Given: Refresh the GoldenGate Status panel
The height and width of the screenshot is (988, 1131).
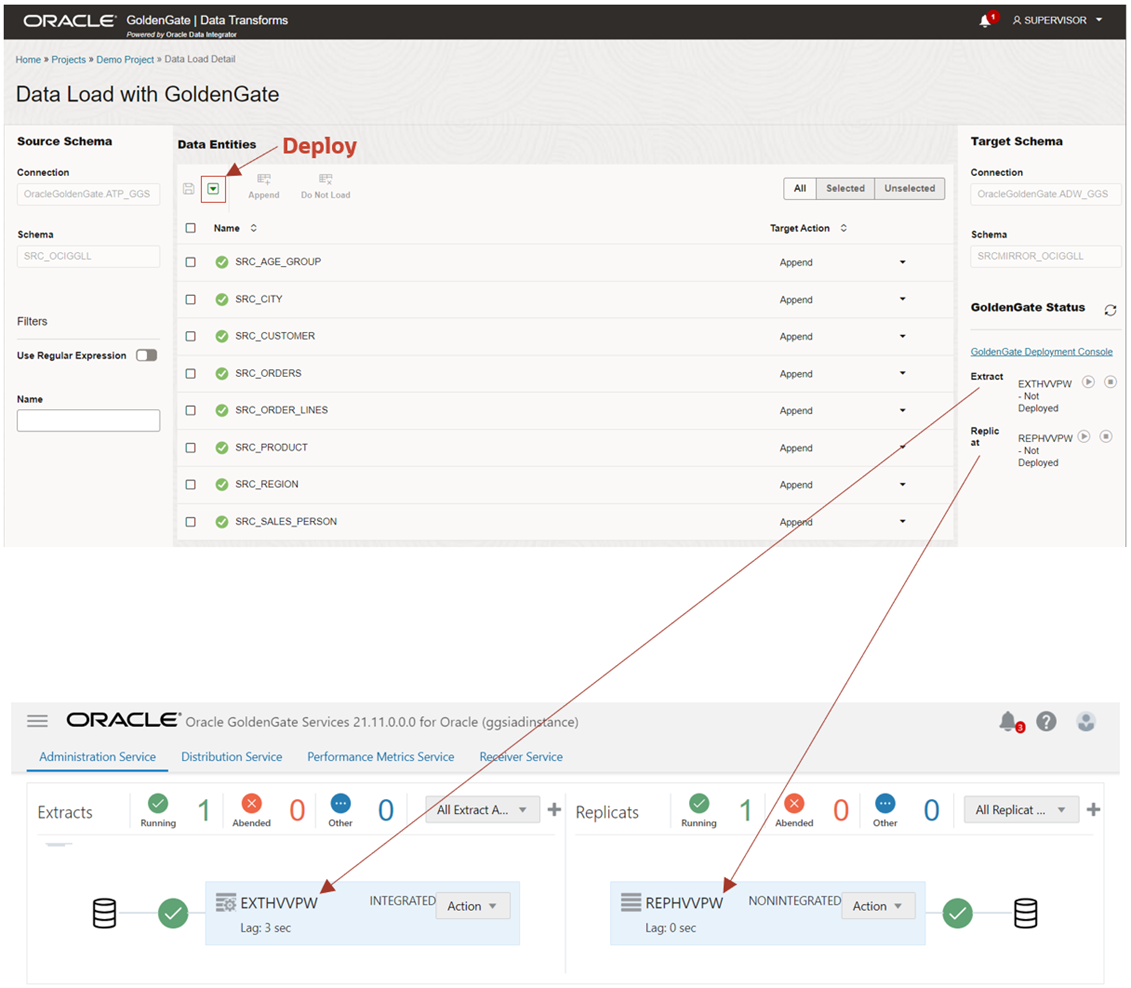Looking at the screenshot, I should point(1110,310).
